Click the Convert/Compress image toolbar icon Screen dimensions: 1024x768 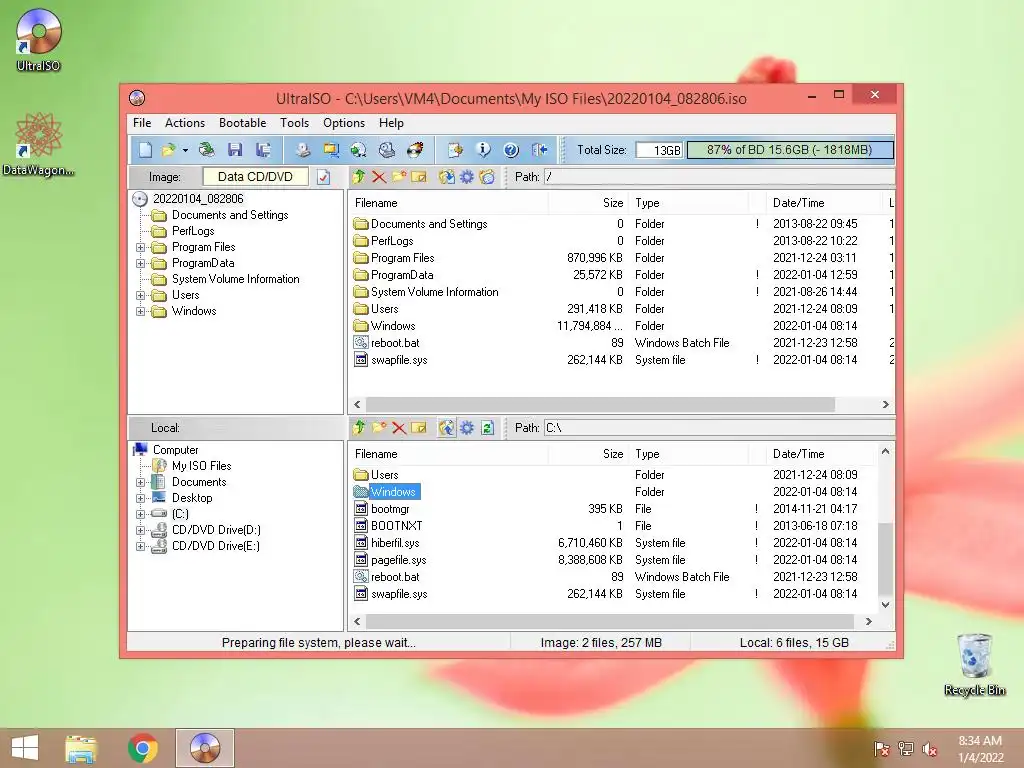click(x=331, y=150)
